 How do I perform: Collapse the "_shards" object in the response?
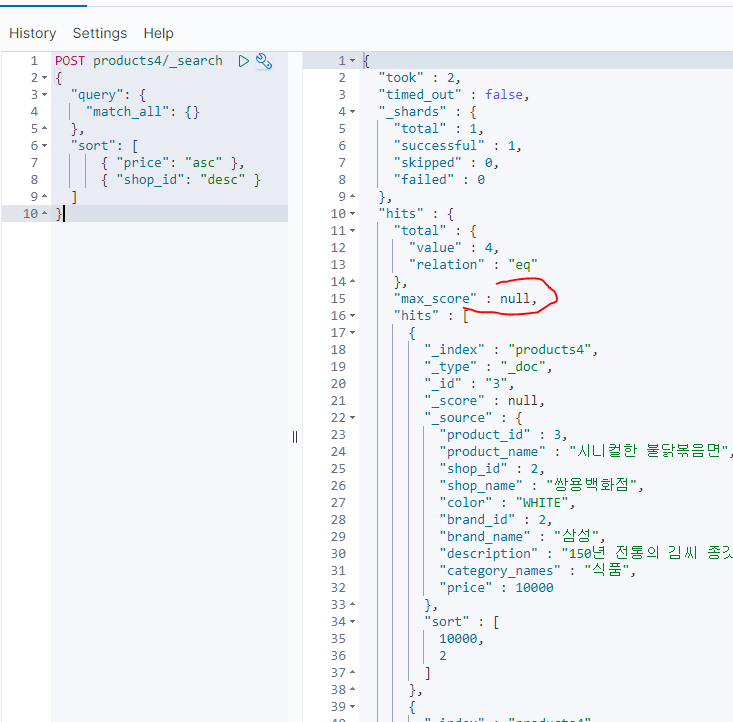pos(352,112)
